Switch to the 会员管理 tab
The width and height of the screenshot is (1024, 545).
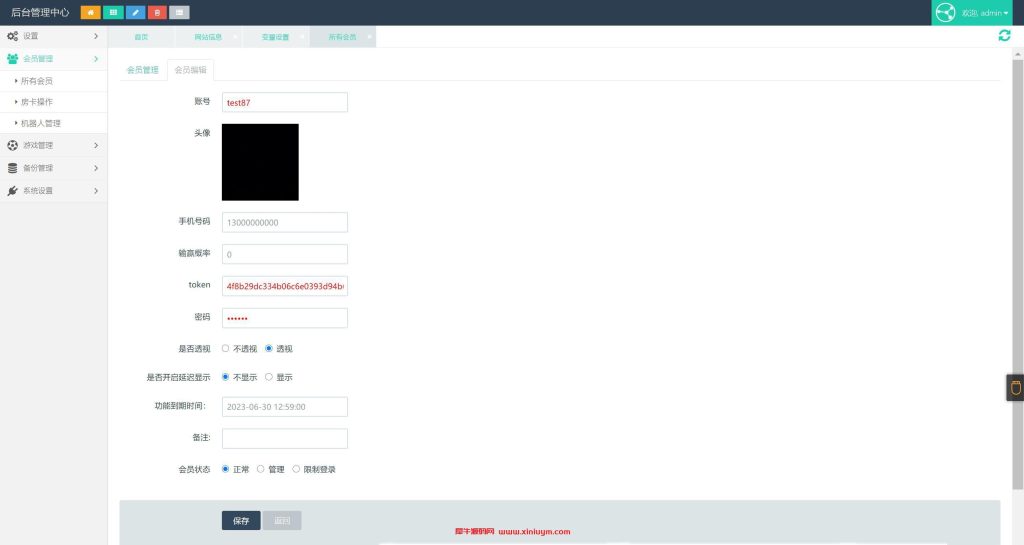[x=143, y=70]
